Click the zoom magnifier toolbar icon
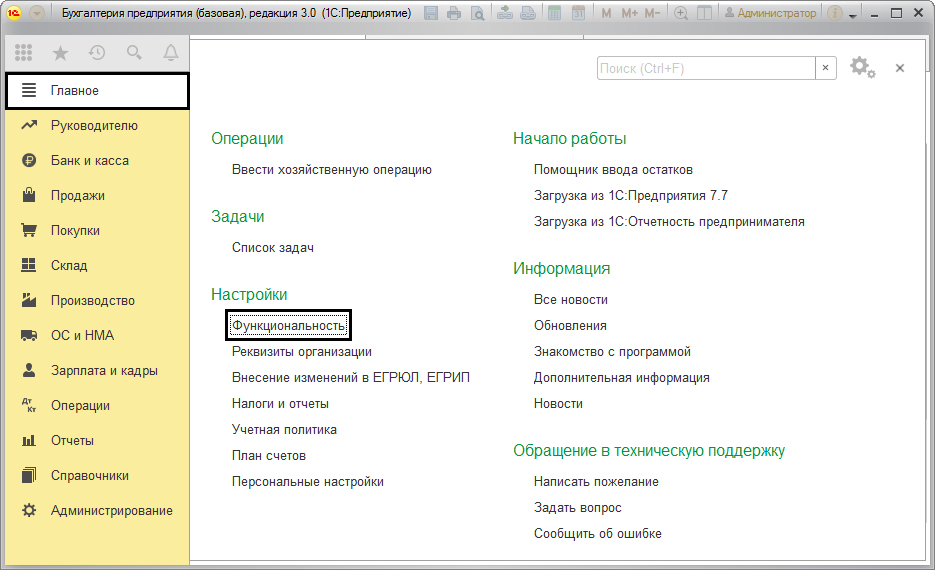 tap(681, 13)
